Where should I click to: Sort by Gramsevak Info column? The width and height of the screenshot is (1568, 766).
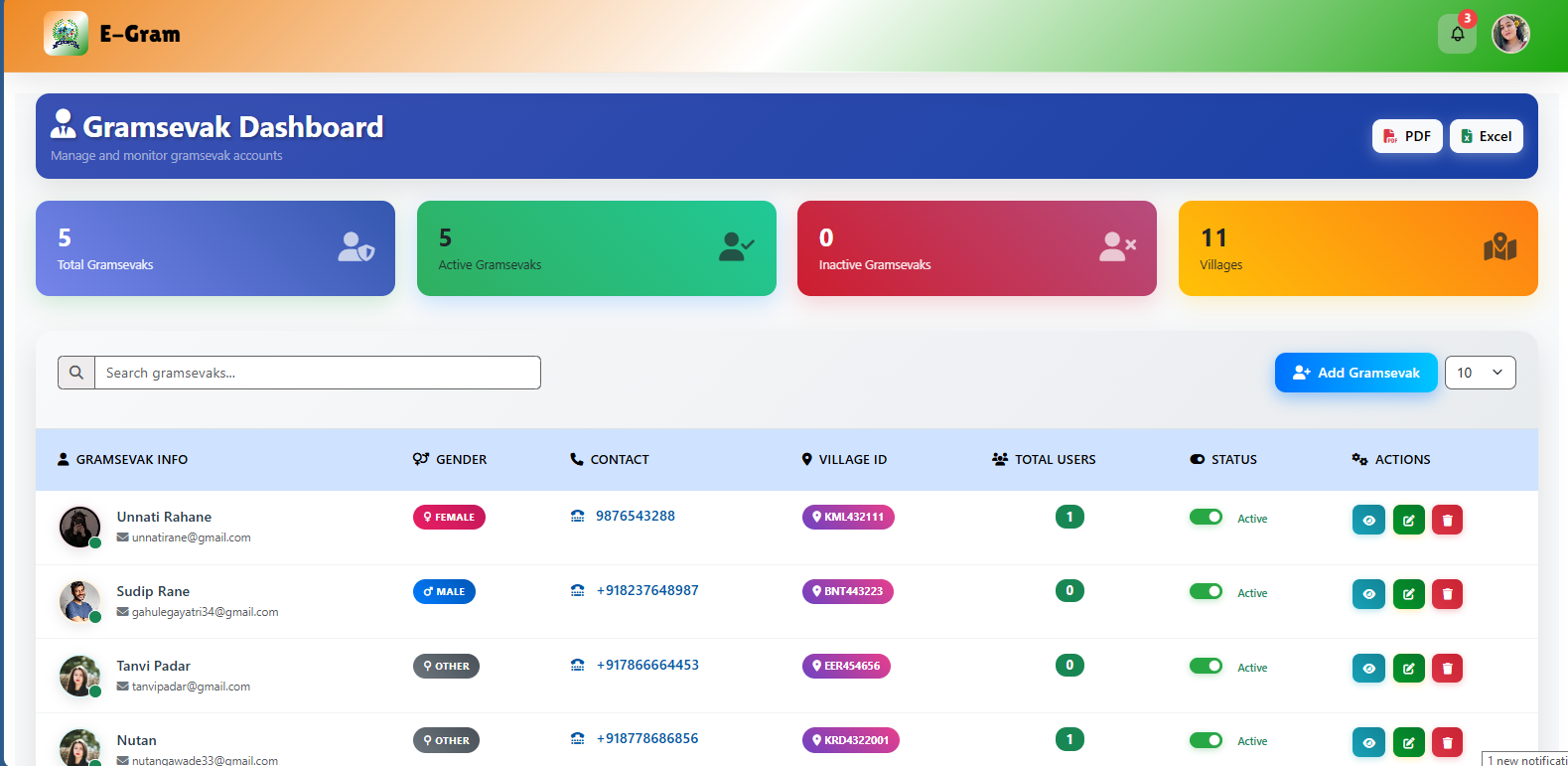(122, 459)
